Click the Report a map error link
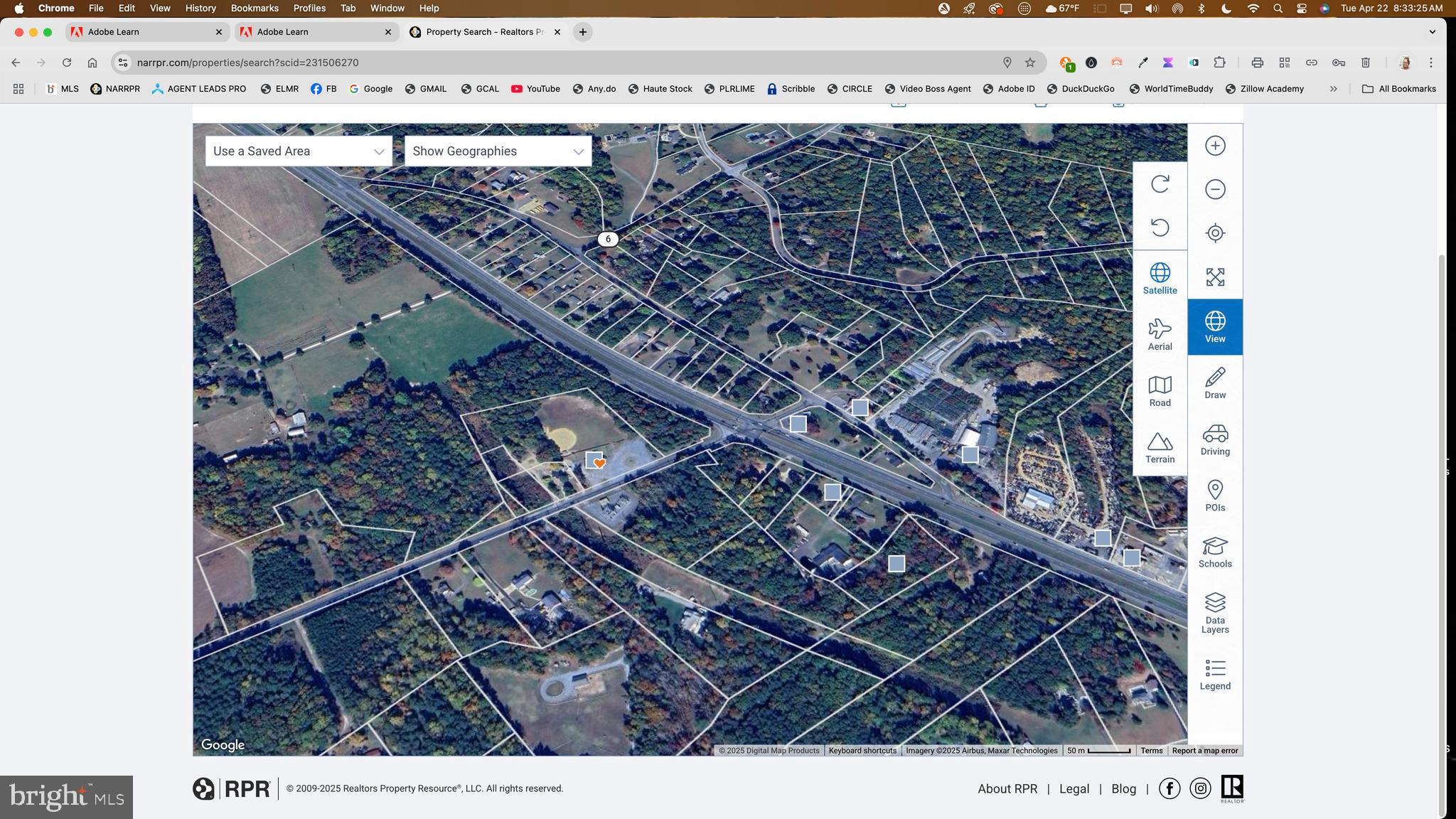 pyautogui.click(x=1204, y=751)
